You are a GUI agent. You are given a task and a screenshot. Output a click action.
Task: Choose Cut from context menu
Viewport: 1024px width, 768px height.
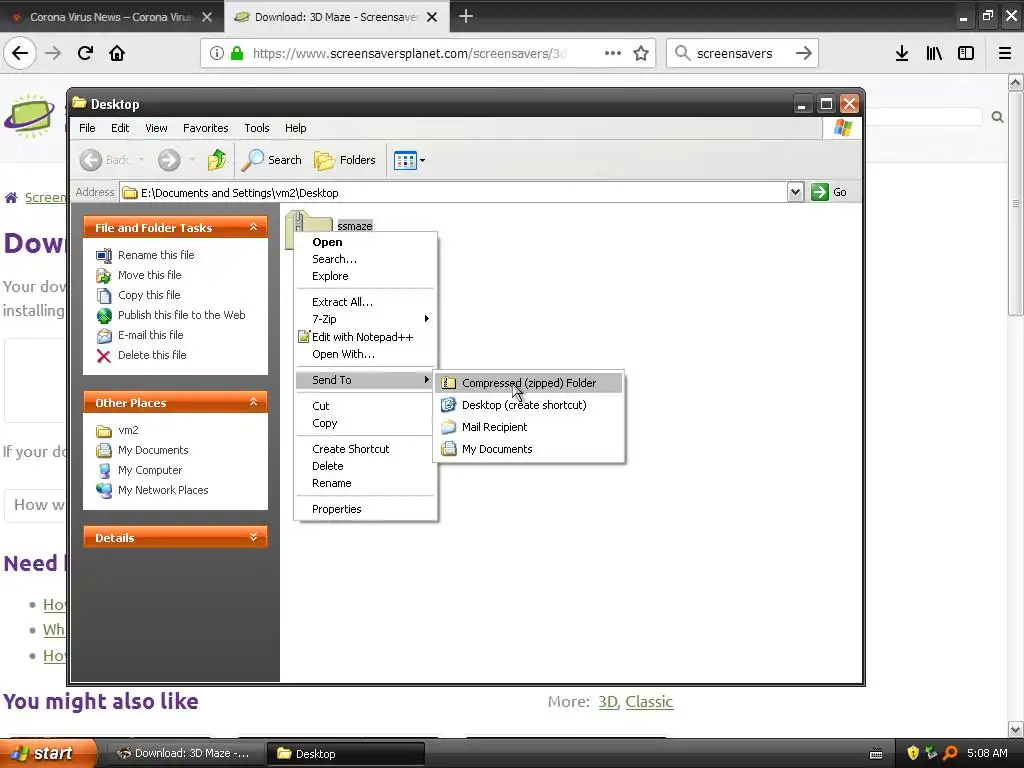click(365, 406)
